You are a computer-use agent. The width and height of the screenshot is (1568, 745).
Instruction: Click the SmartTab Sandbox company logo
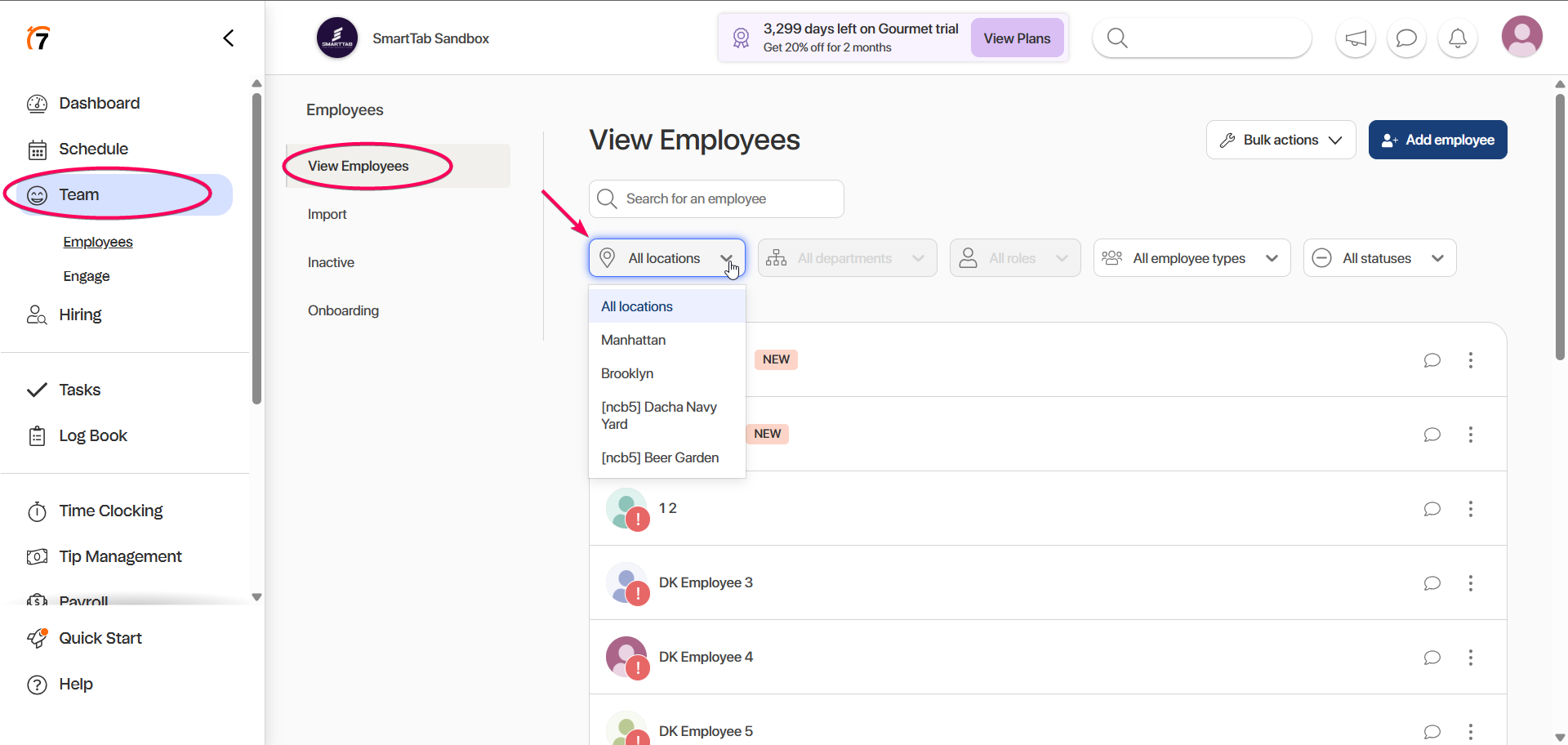(337, 38)
